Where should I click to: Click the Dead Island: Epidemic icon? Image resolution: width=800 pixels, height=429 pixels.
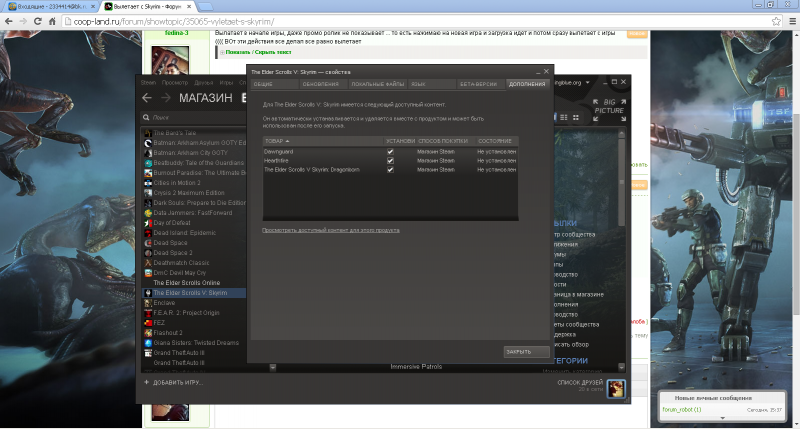pos(148,233)
